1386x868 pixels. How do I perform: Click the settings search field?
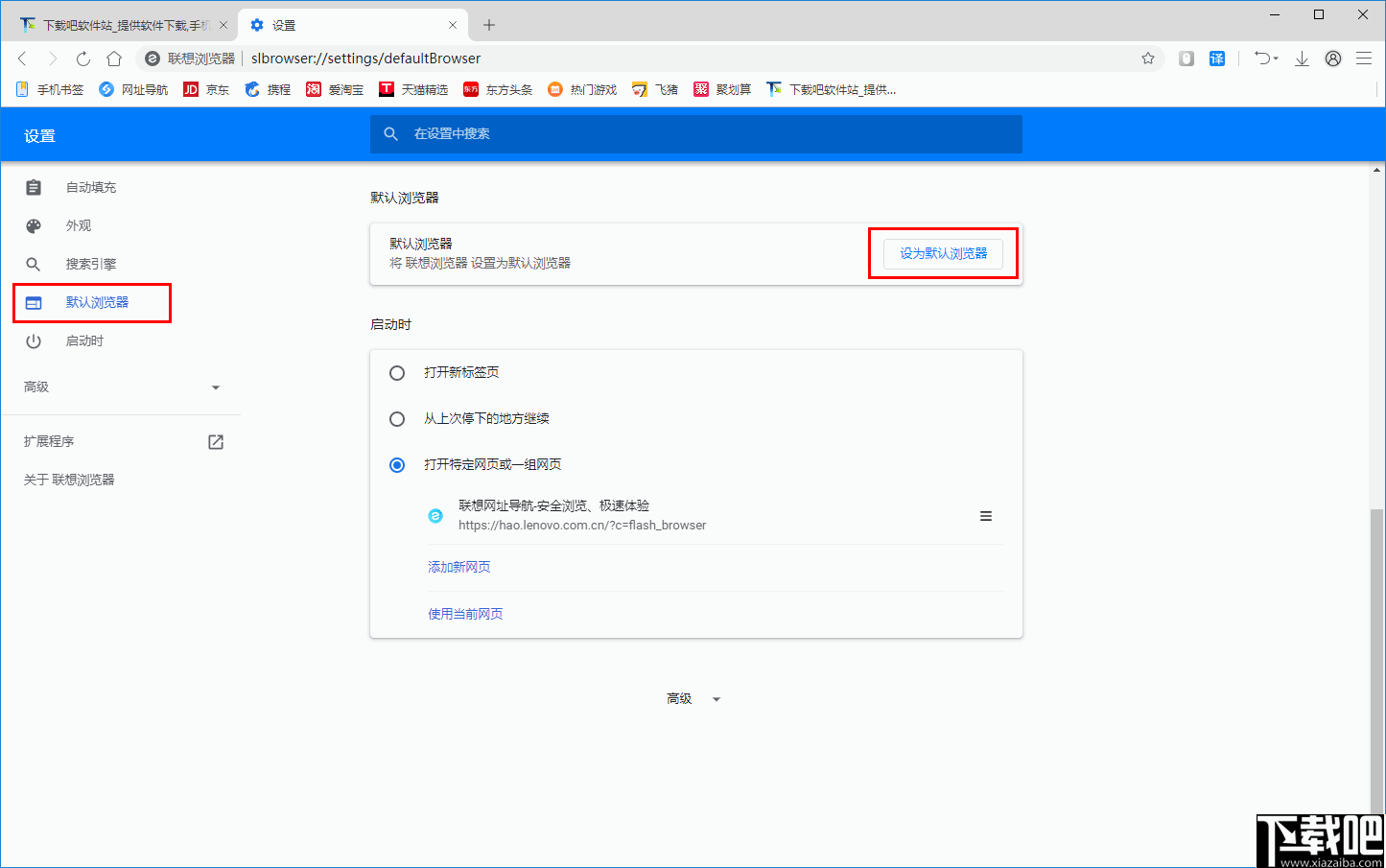695,134
